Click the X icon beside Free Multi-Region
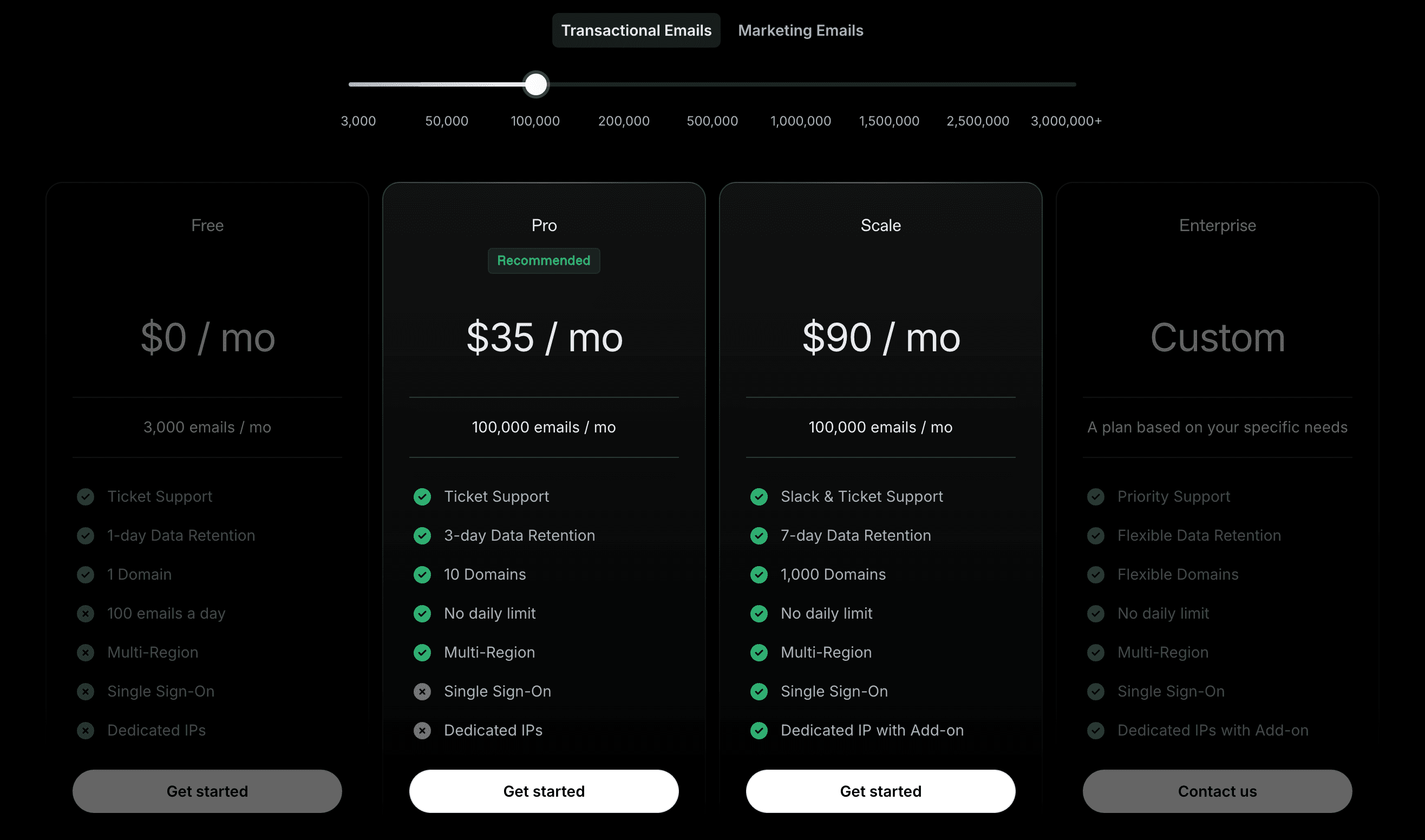1425x840 pixels. tap(86, 653)
